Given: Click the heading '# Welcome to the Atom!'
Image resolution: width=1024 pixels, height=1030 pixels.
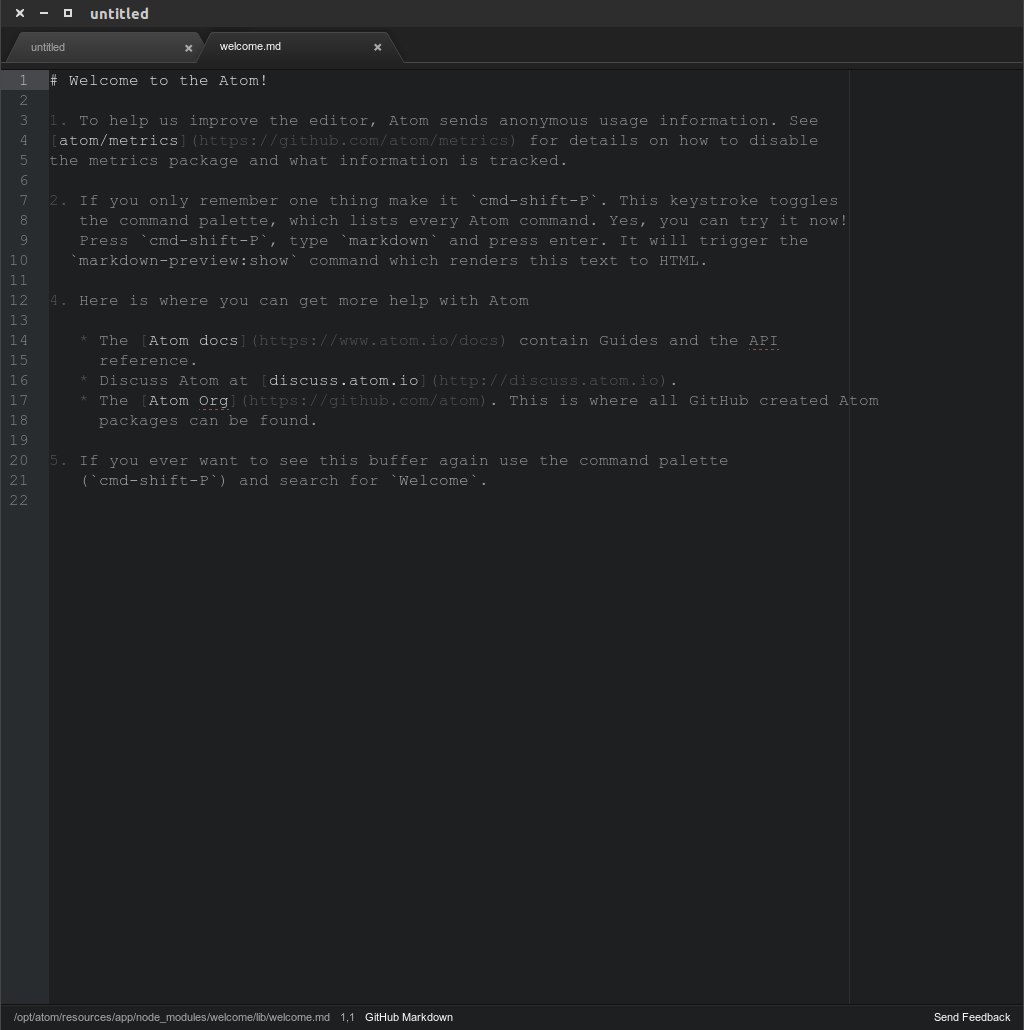Looking at the screenshot, I should tap(159, 80).
